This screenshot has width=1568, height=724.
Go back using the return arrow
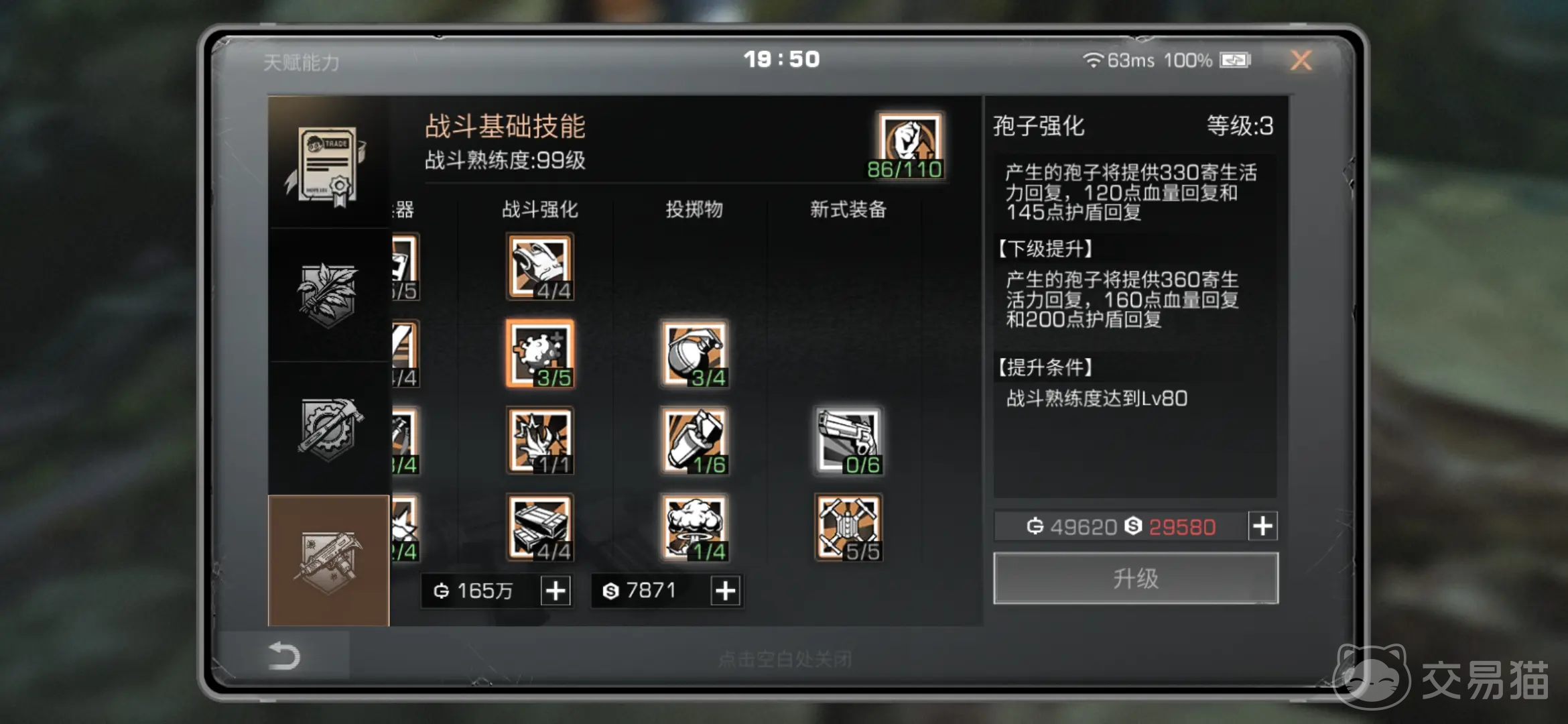point(284,656)
